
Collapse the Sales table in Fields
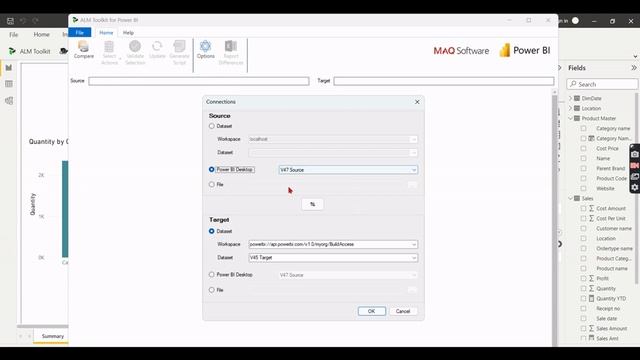(x=571, y=198)
